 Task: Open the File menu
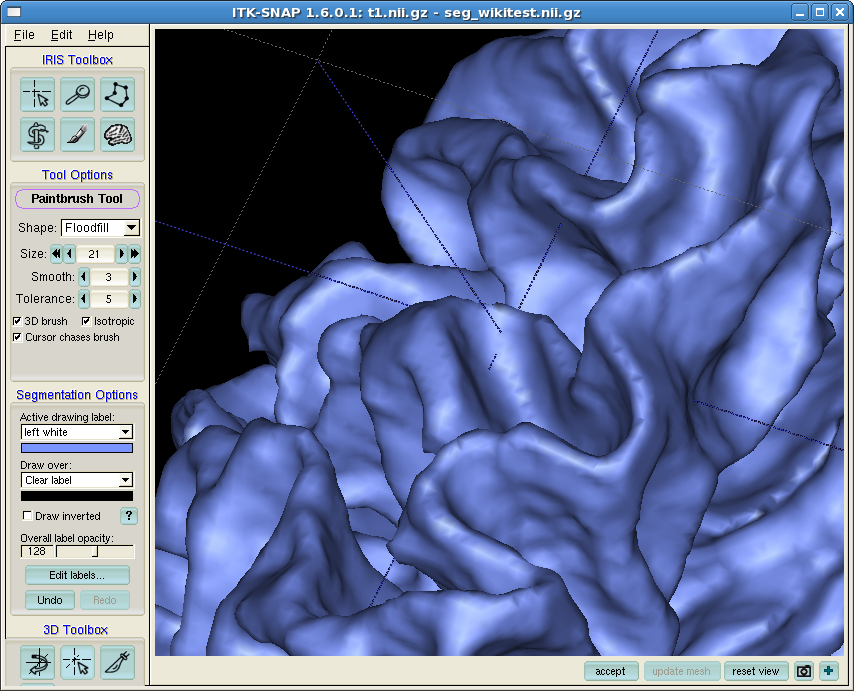click(x=24, y=35)
